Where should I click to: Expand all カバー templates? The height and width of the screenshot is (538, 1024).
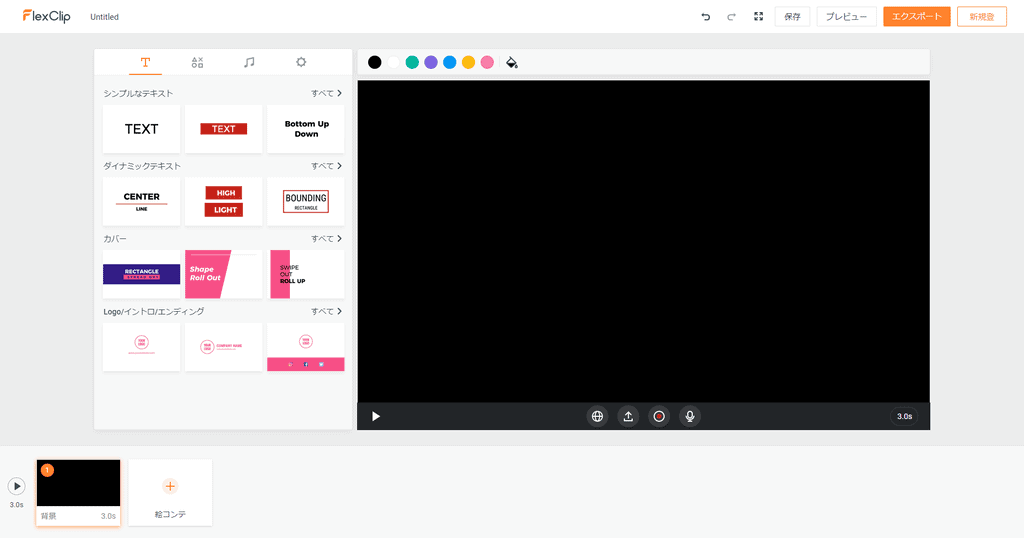(326, 239)
